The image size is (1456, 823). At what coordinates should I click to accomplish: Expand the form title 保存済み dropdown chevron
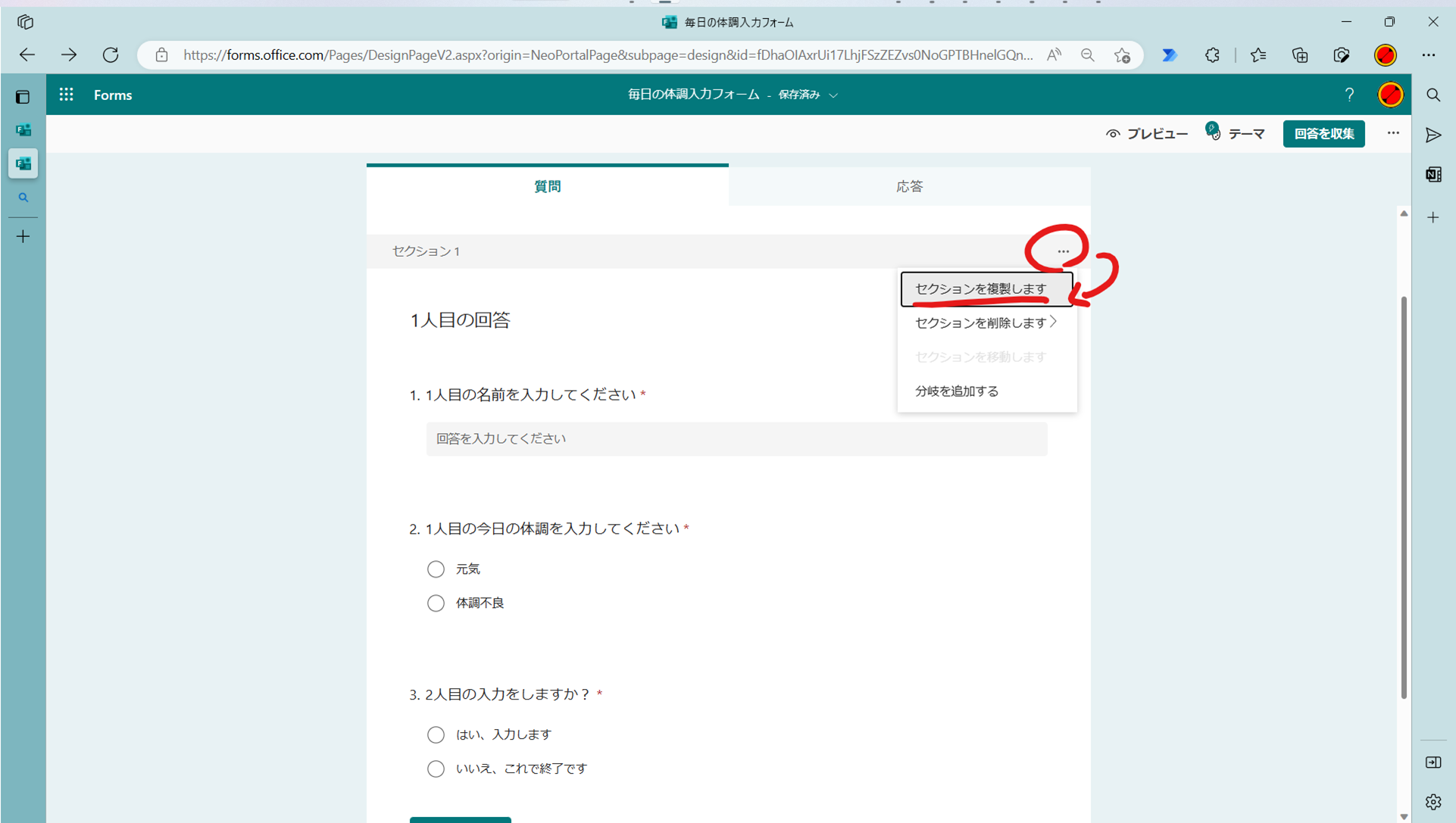833,95
